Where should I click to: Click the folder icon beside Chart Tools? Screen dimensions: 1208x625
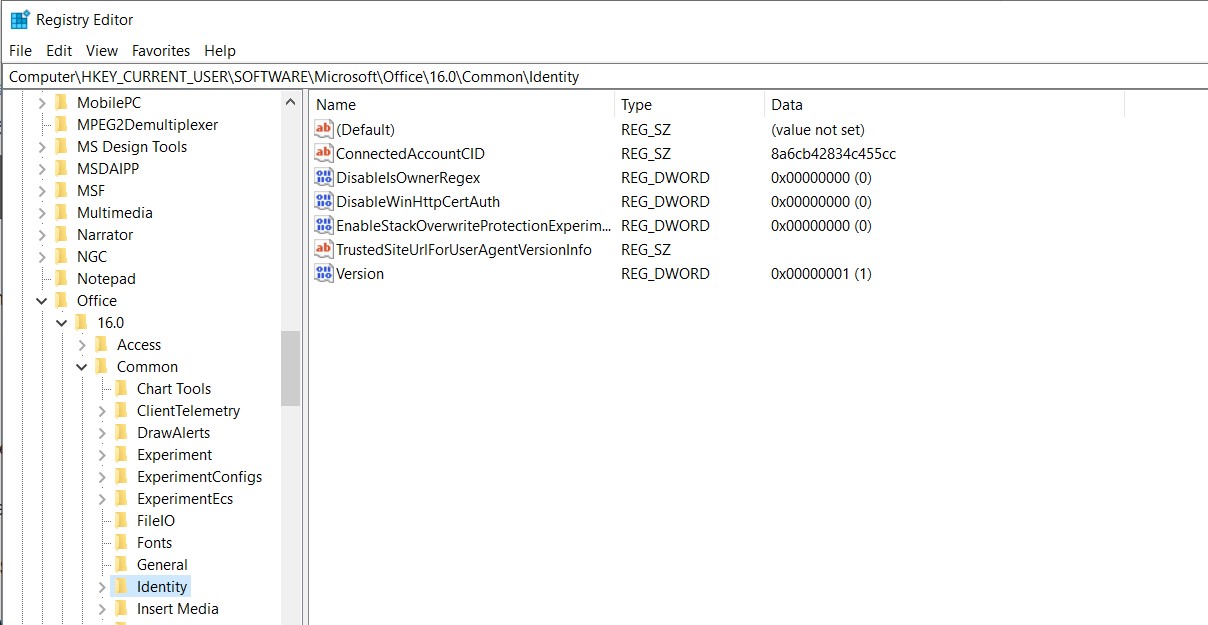tap(121, 388)
